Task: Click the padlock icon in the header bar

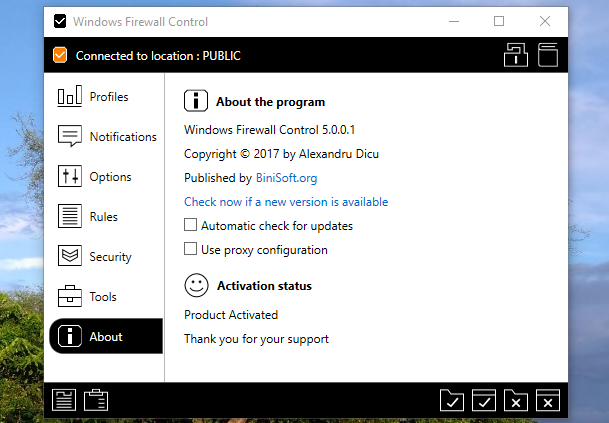Action: point(516,55)
